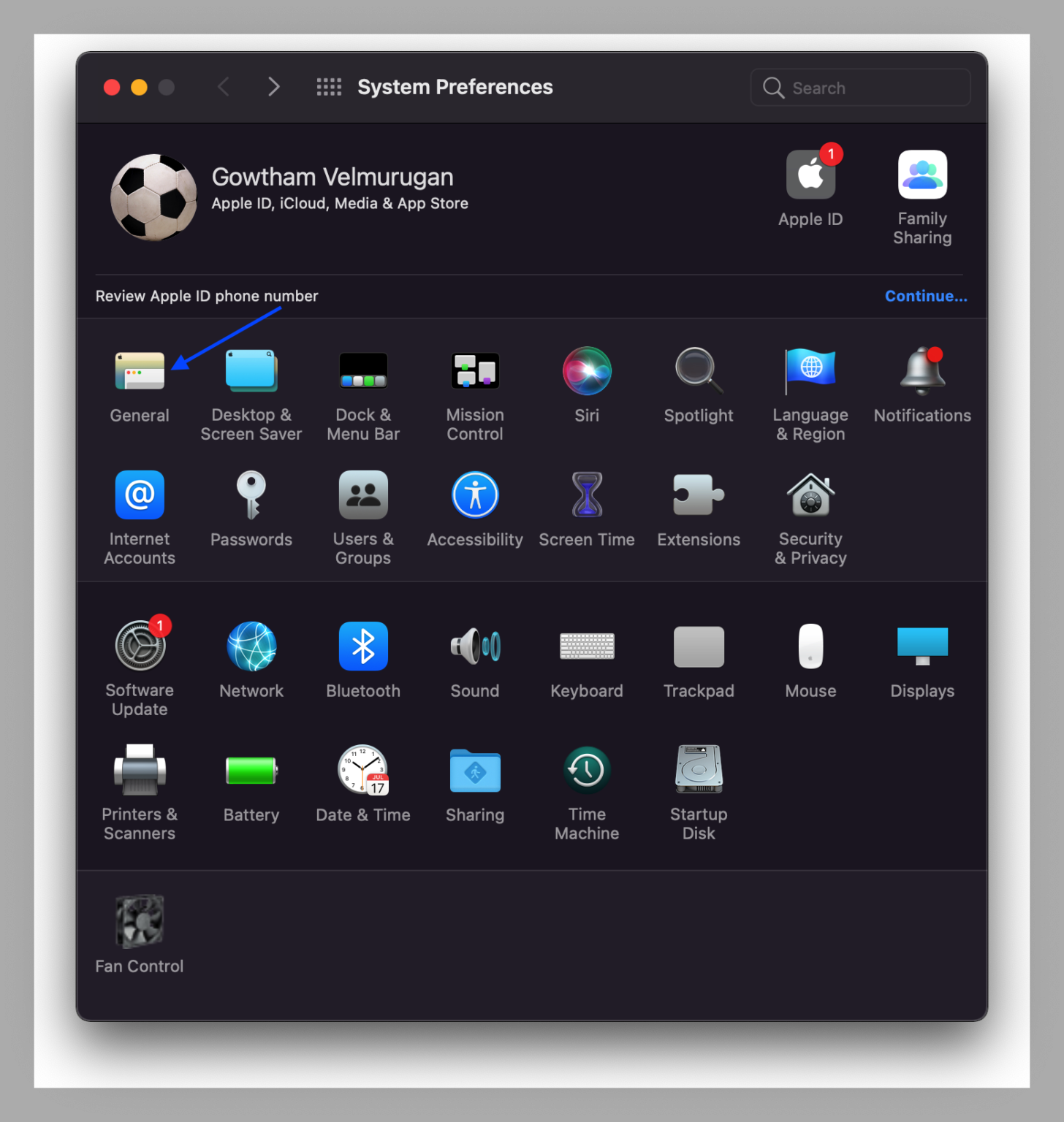Open Siri preferences
The height and width of the screenshot is (1122, 1064).
point(587,371)
